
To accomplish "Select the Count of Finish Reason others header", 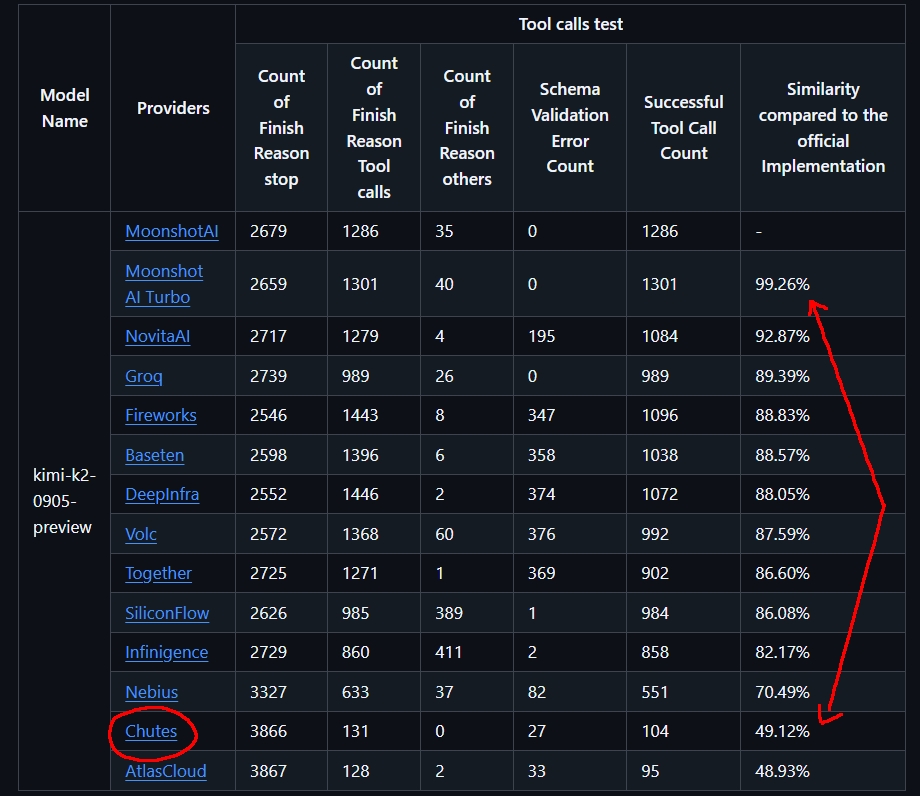I will 467,127.
